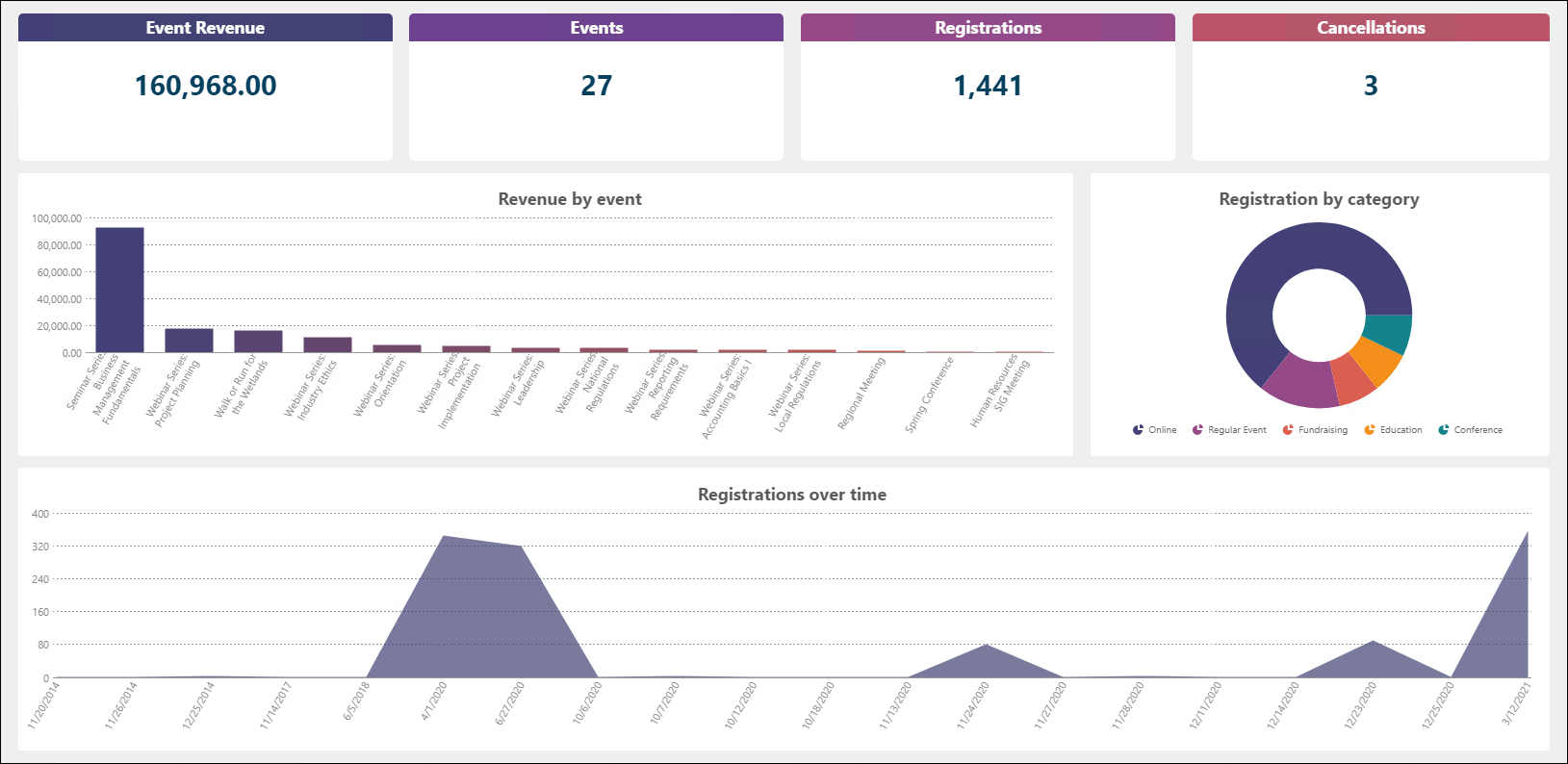
Task: Click the 400 registrations axis value
Action: [x=40, y=514]
